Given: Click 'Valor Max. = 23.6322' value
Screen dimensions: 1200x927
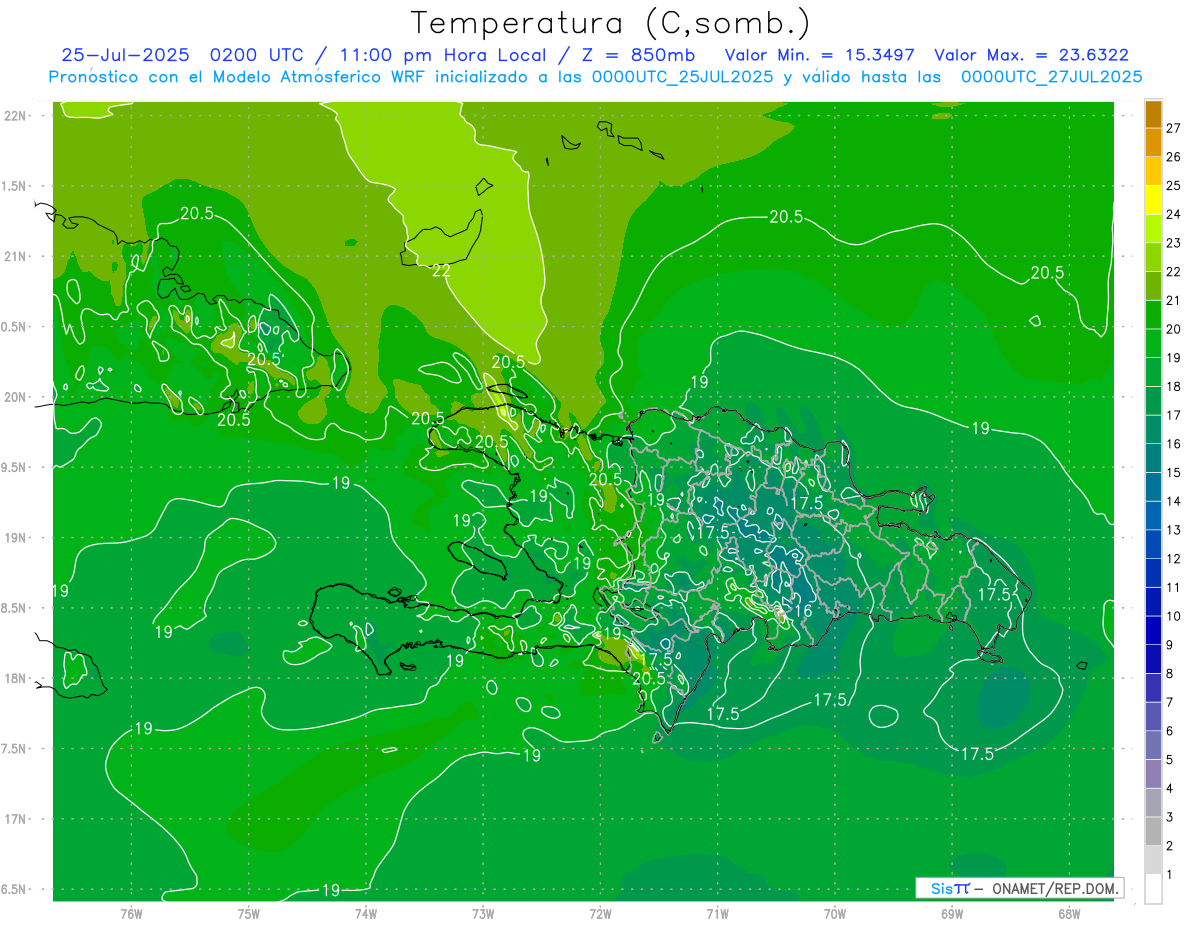Looking at the screenshot, I should click(1031, 55).
